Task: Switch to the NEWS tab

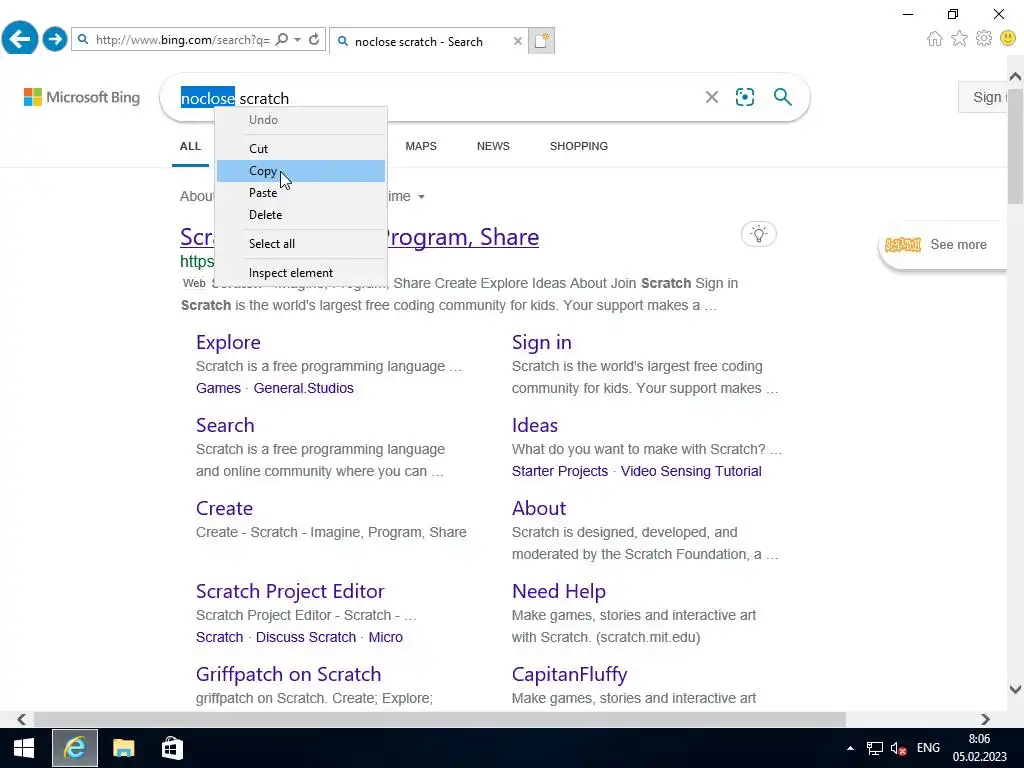Action: click(x=493, y=146)
